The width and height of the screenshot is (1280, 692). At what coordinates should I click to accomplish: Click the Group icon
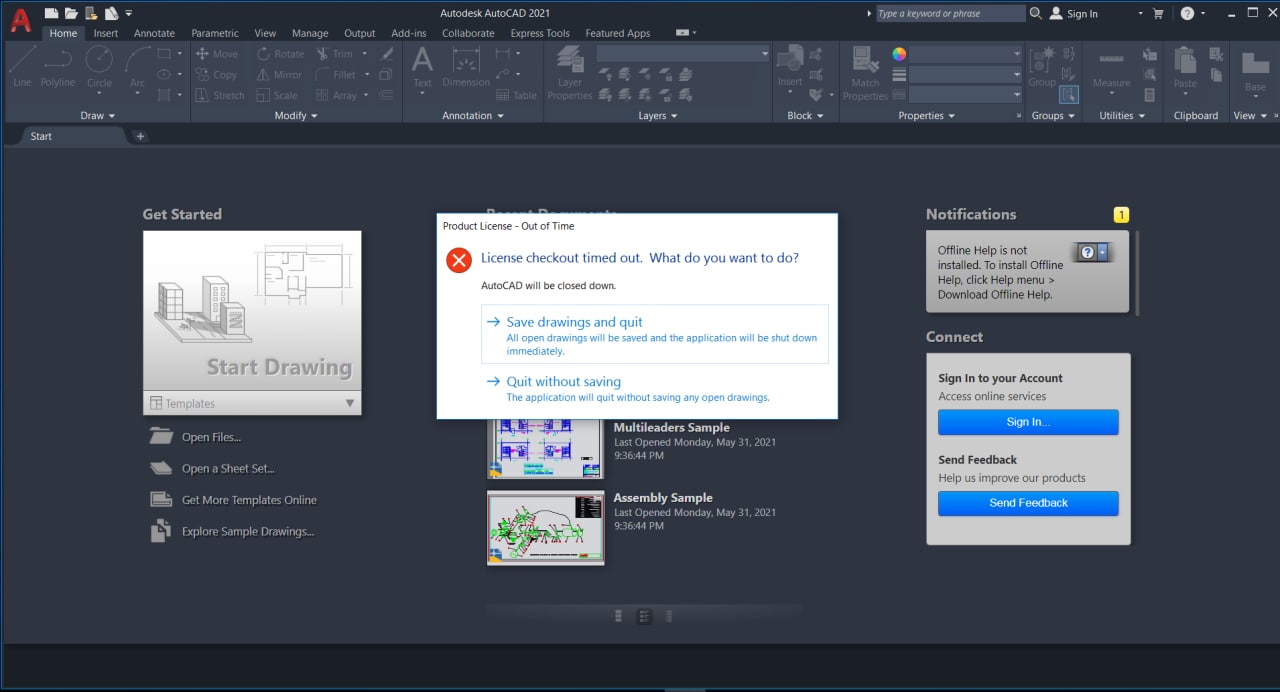[1042, 66]
